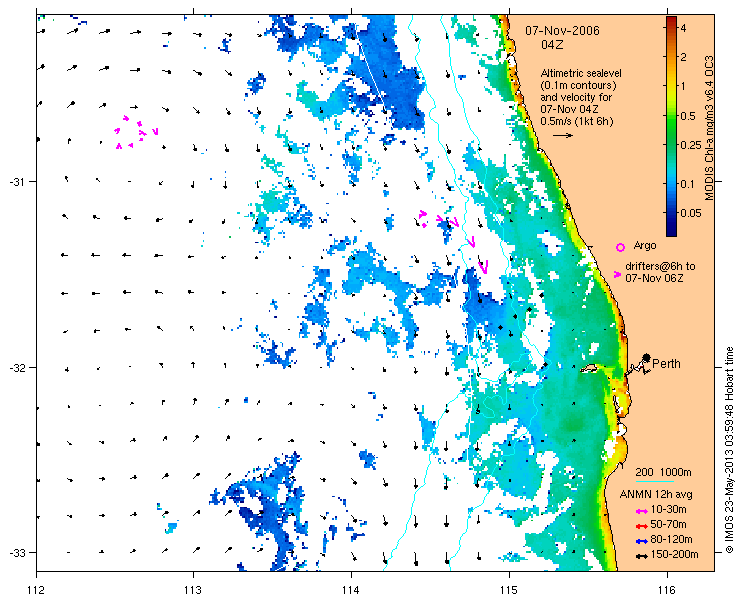Click the colorbar tick label 0.05
The image size is (740, 600).
click(690, 213)
